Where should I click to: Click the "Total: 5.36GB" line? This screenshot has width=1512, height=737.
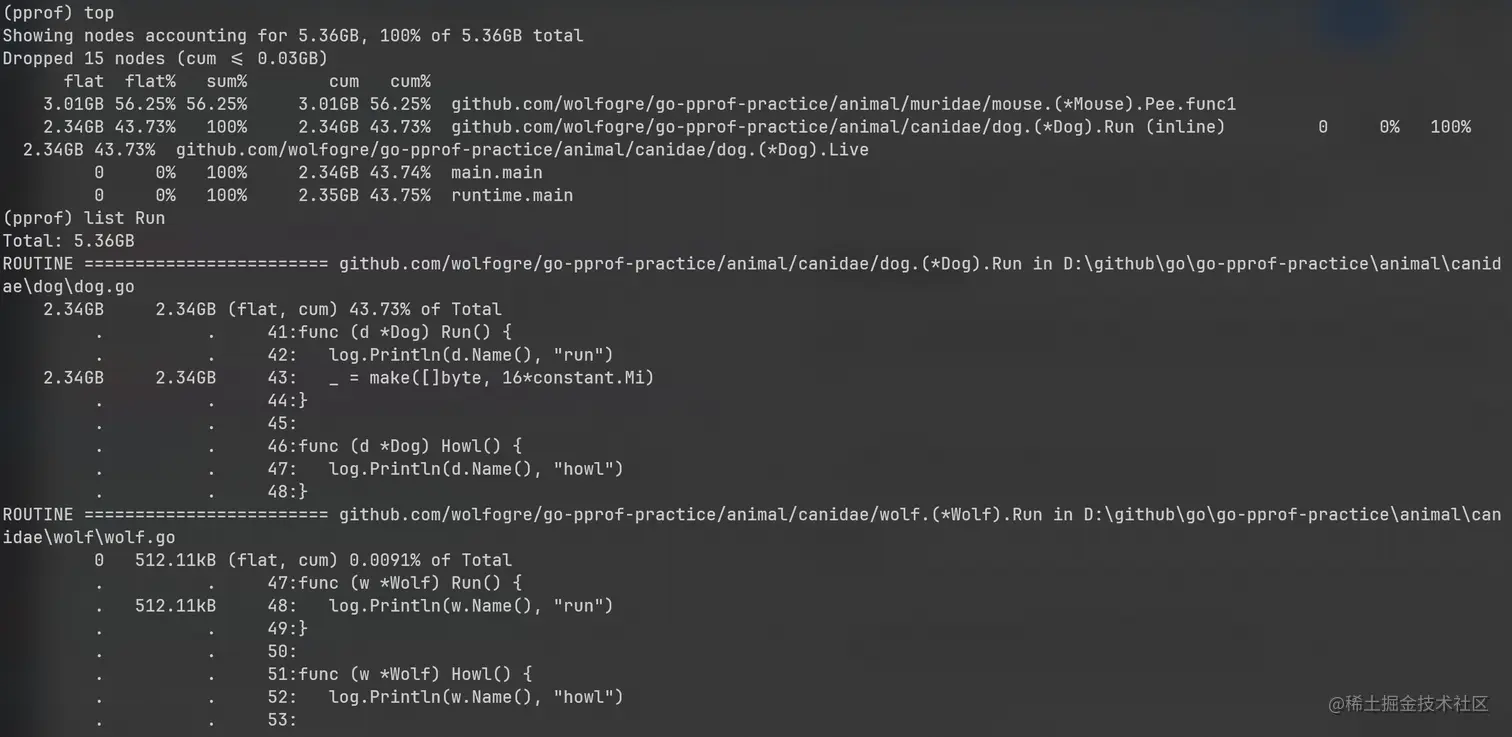68,241
